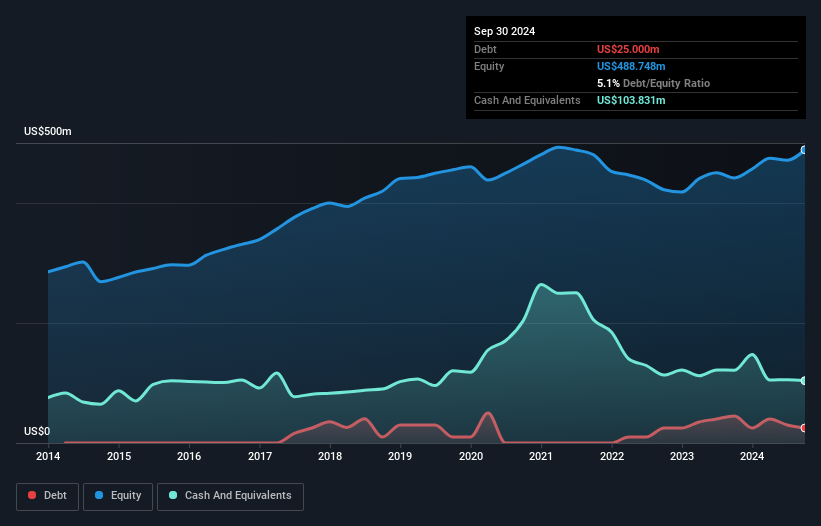Click the 2018 x-axis label
The height and width of the screenshot is (526, 821).
click(330, 457)
